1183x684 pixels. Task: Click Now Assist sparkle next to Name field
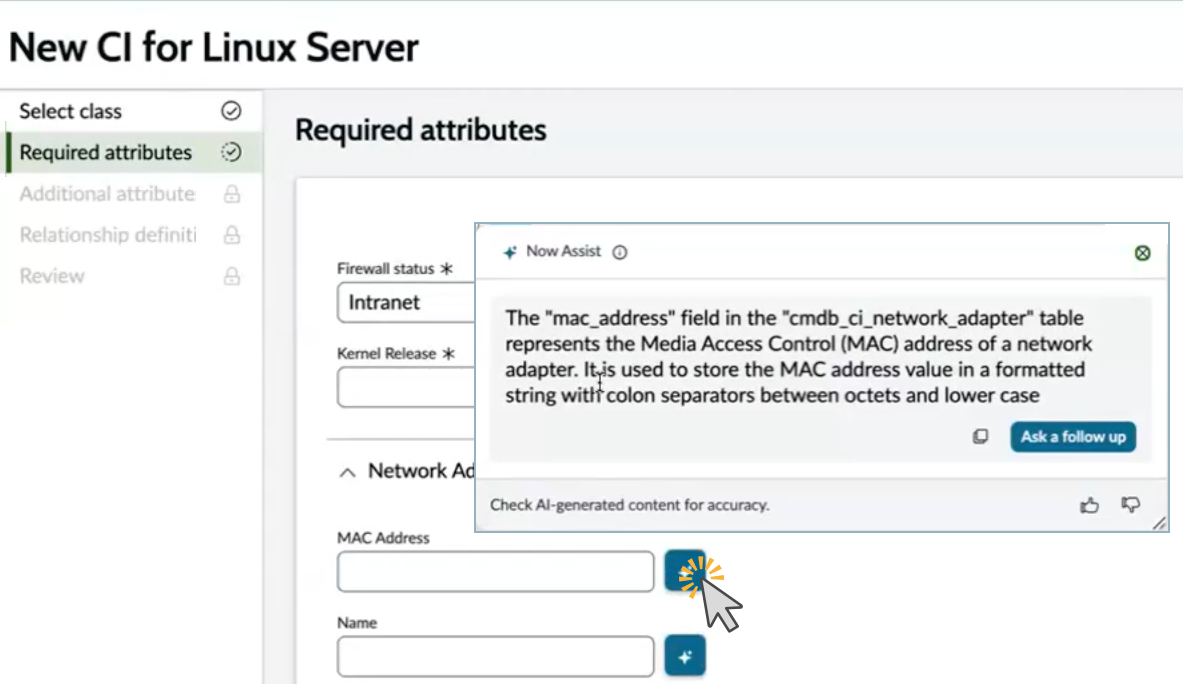684,656
